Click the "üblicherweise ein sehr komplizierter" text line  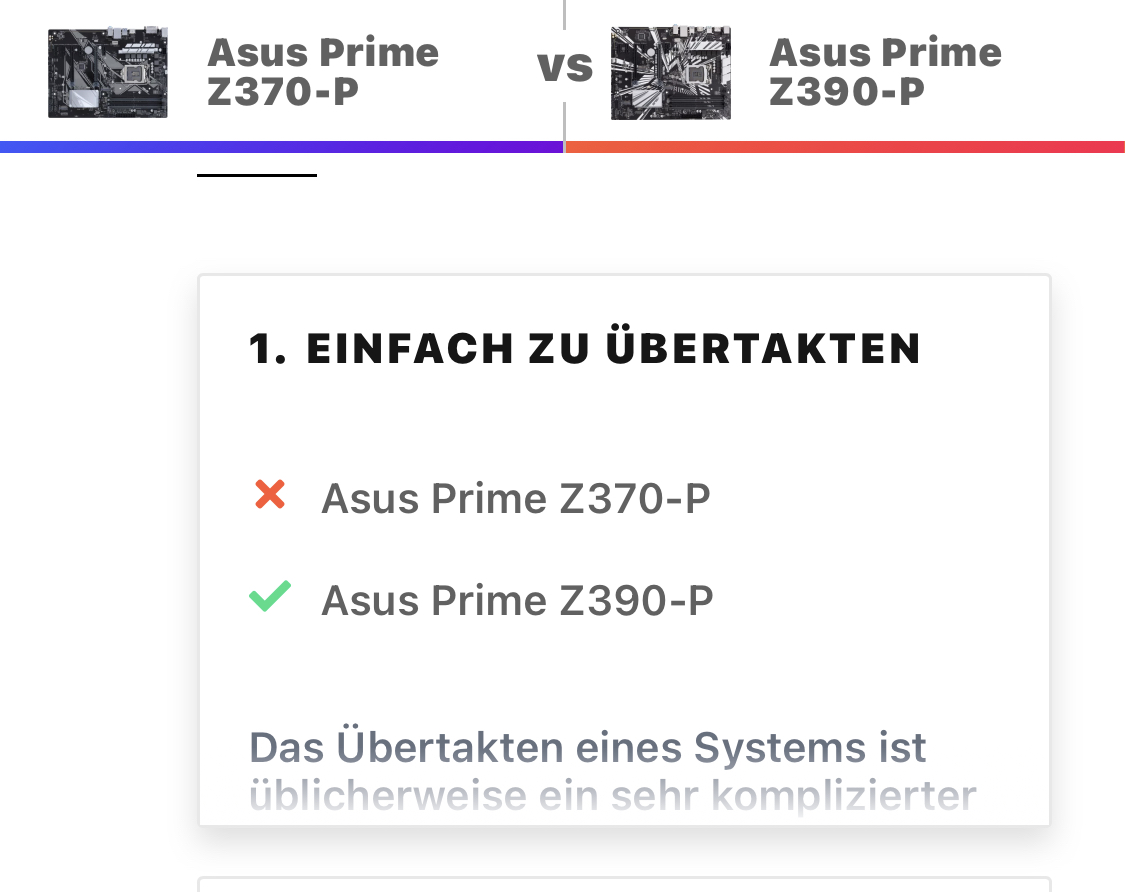coord(612,796)
